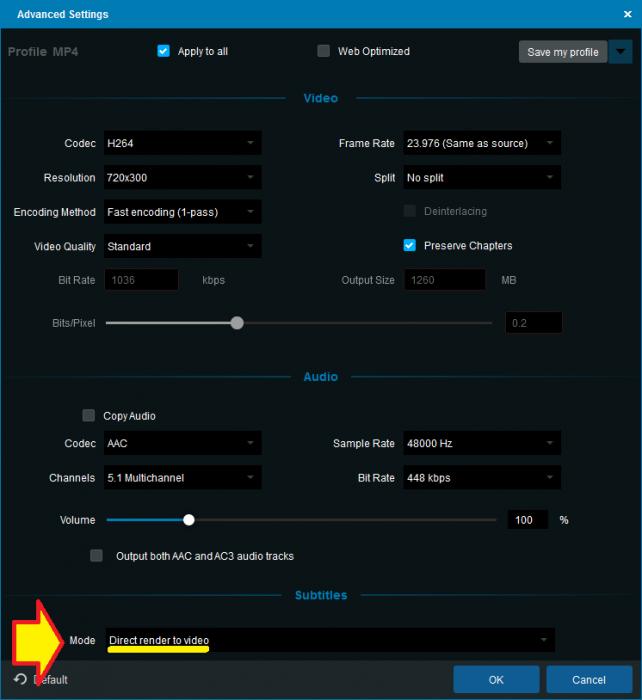Click the Cancel button
642x700 pixels.
pyautogui.click(x=589, y=679)
